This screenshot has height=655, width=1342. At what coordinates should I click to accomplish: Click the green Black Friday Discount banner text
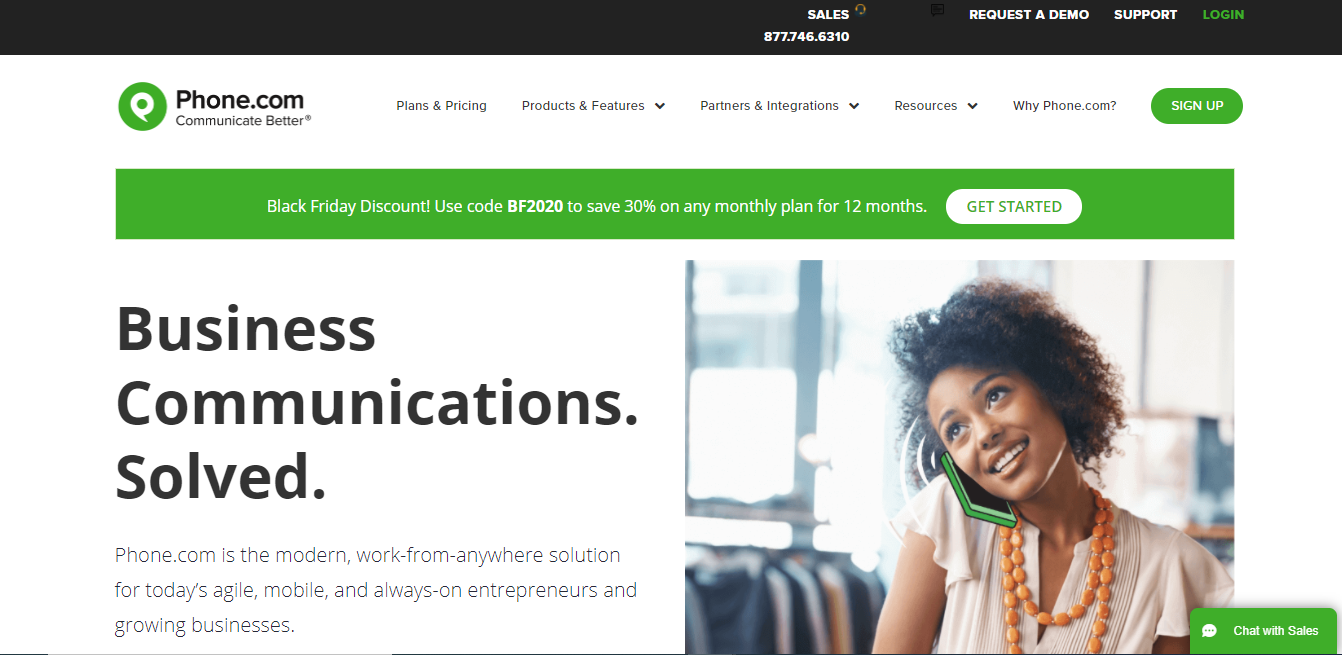pyautogui.click(x=597, y=206)
